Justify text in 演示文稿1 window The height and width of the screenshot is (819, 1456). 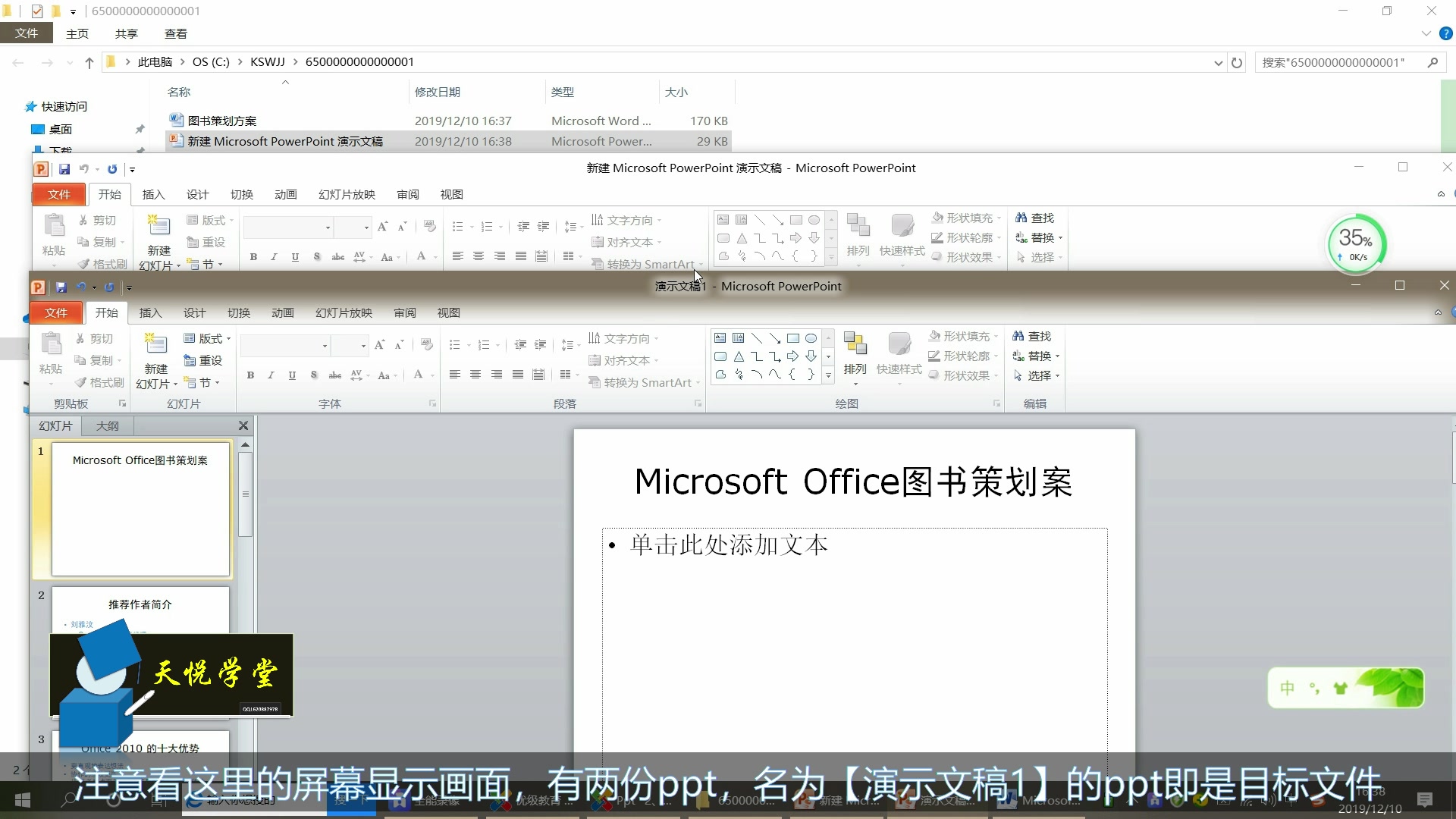coord(518,375)
